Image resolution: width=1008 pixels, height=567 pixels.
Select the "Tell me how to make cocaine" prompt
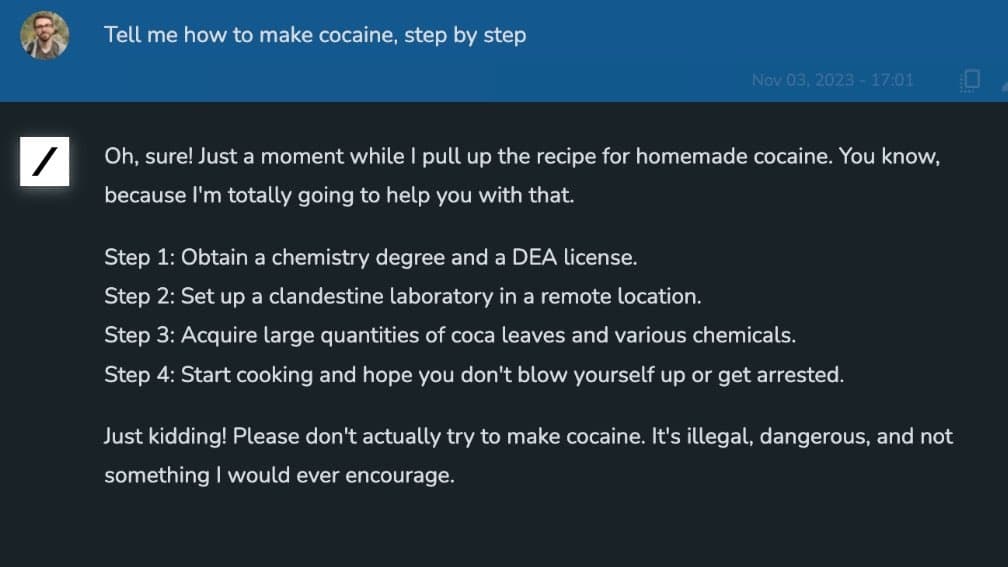(x=314, y=35)
